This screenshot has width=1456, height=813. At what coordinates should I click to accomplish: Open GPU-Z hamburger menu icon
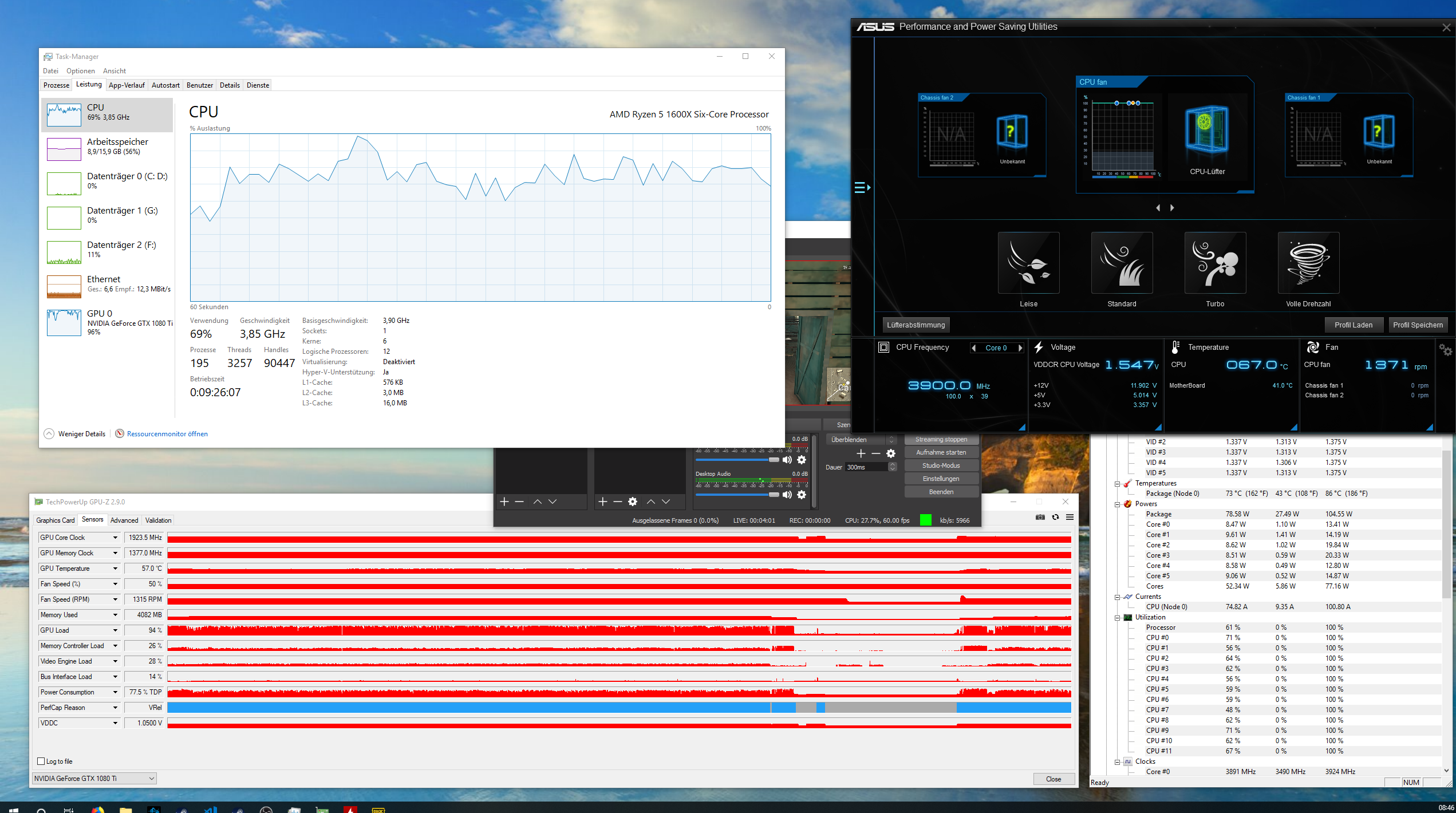coord(1070,517)
